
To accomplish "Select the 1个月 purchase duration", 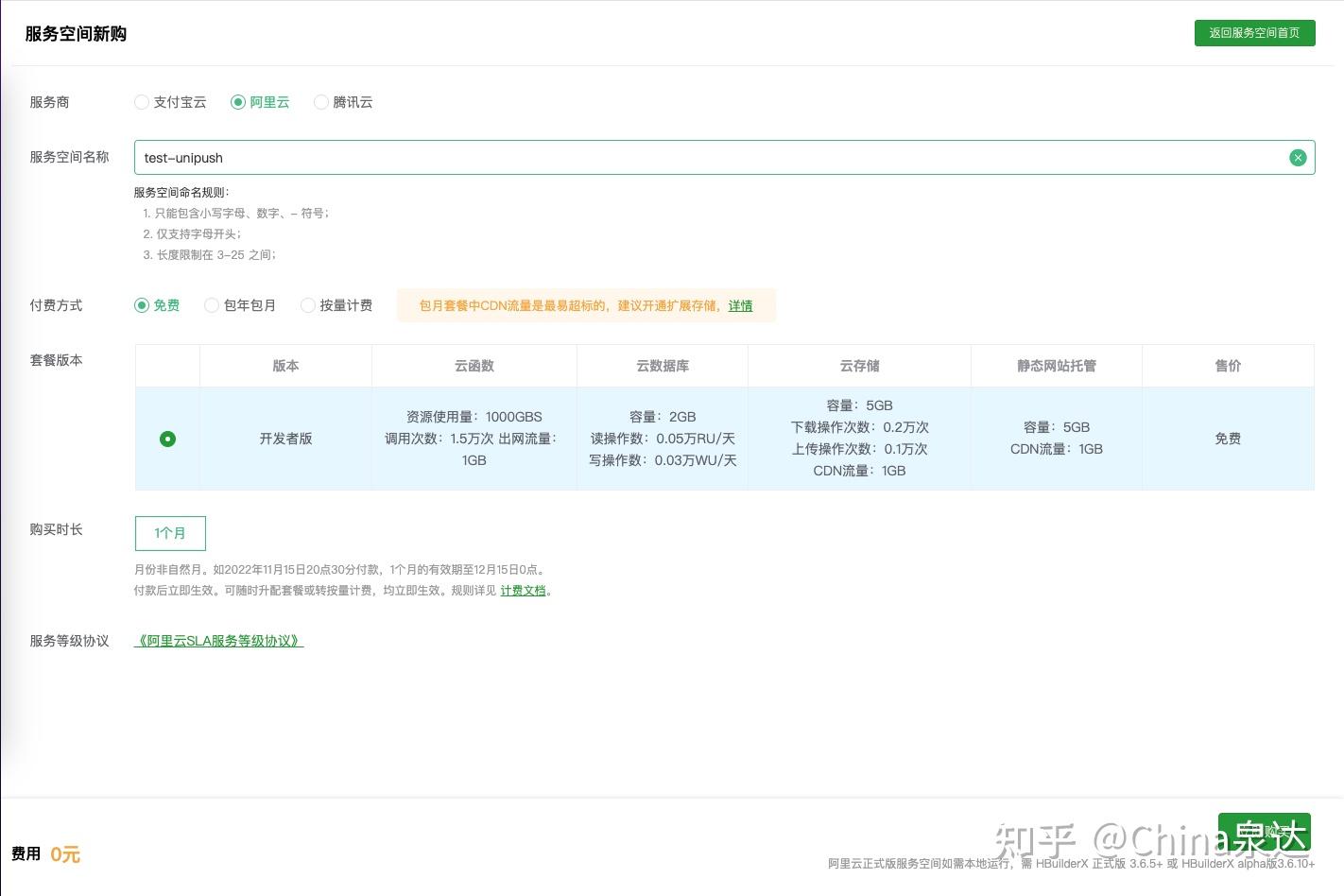I will 170,533.
